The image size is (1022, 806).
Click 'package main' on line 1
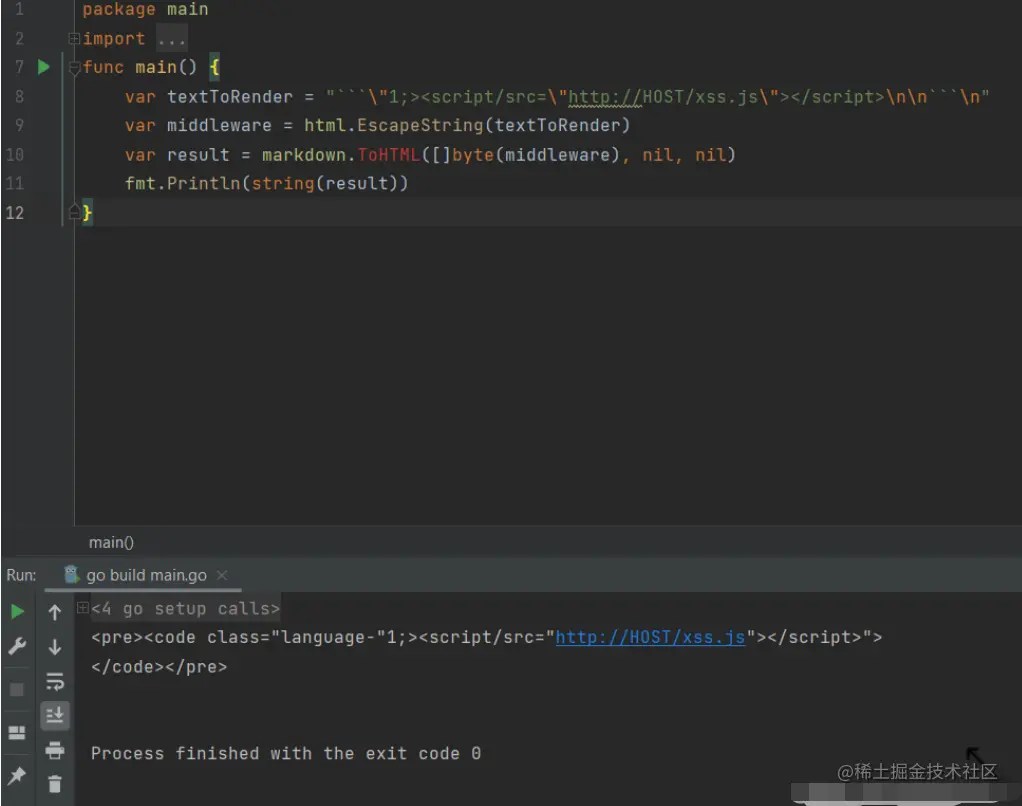145,9
